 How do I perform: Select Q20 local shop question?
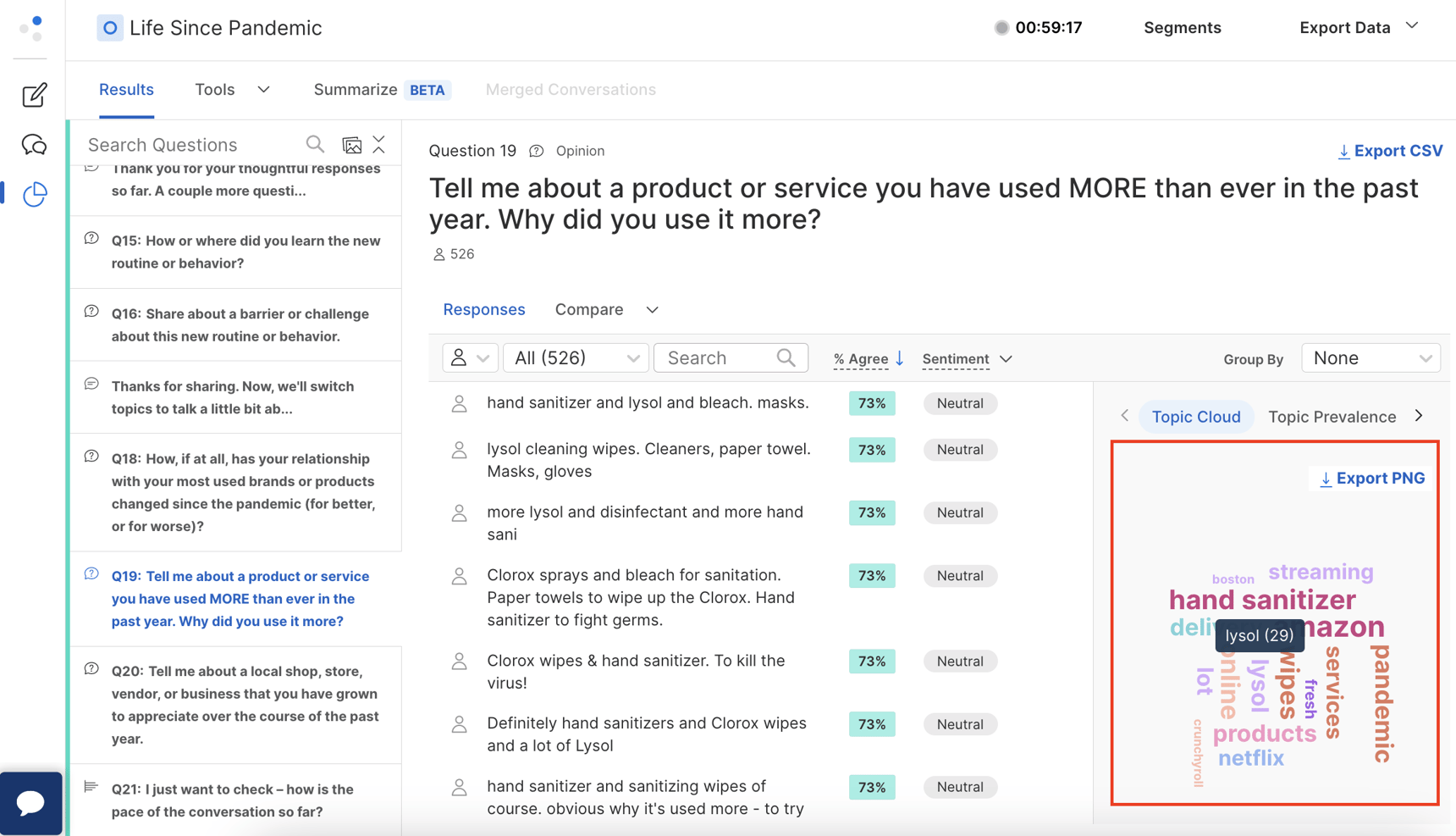click(235, 705)
